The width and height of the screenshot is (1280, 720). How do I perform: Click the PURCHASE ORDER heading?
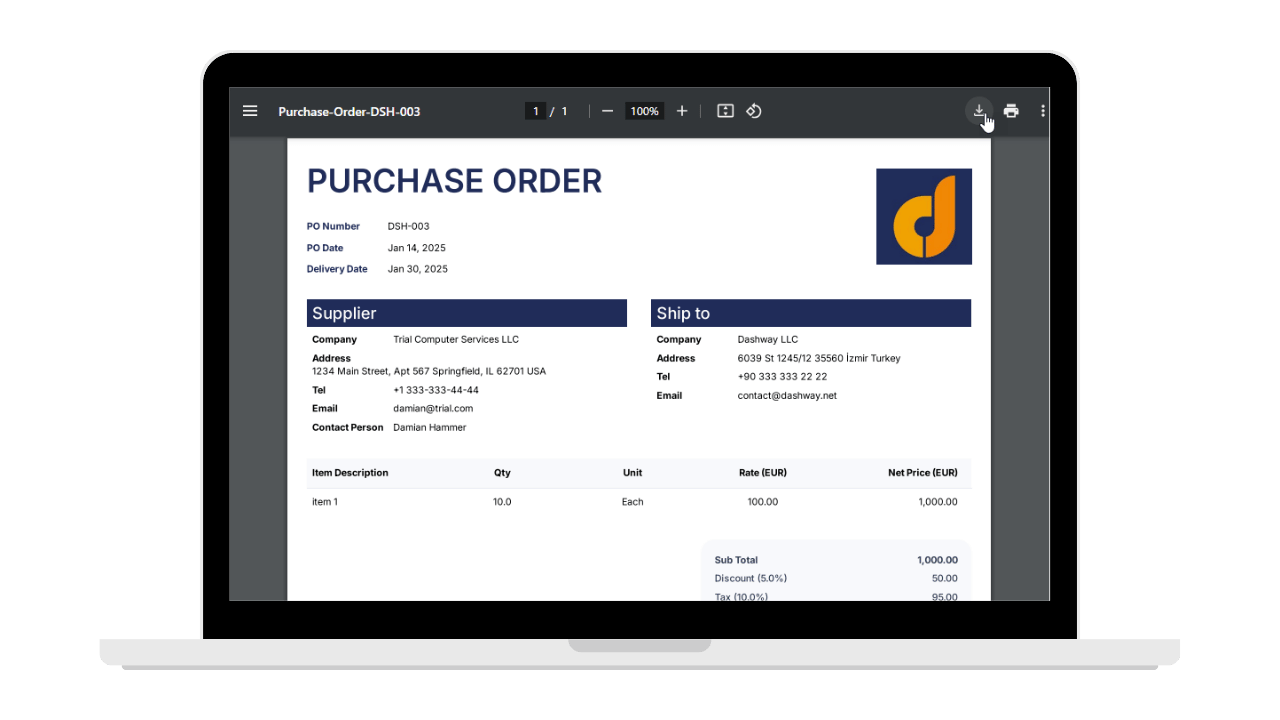coord(454,181)
